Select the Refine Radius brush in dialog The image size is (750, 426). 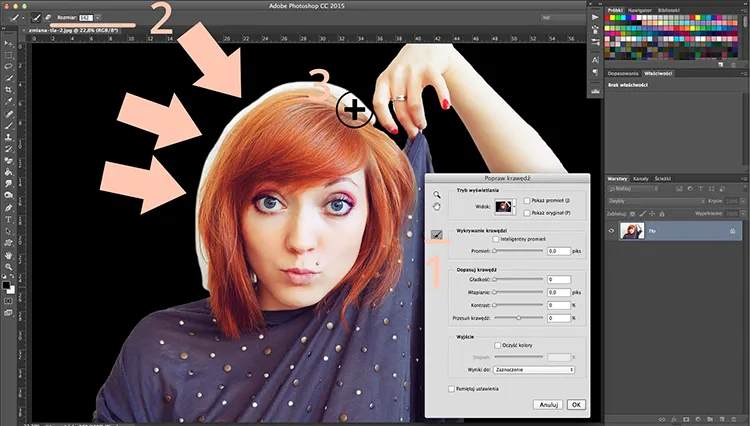coord(435,235)
